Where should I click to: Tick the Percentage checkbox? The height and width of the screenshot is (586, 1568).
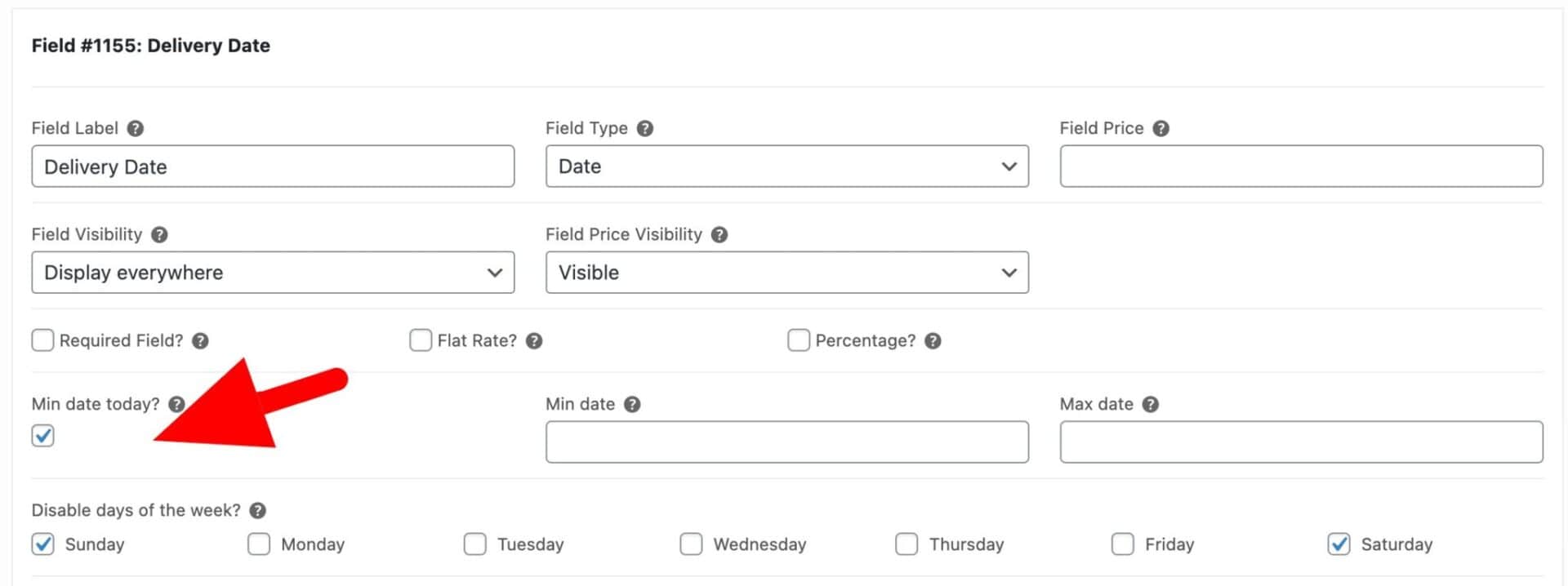(799, 340)
